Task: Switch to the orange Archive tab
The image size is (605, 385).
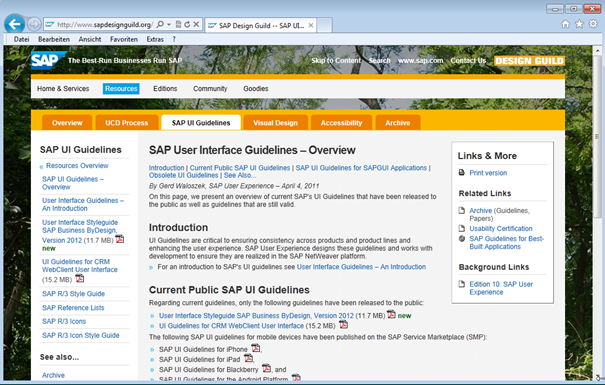Action: click(x=397, y=123)
